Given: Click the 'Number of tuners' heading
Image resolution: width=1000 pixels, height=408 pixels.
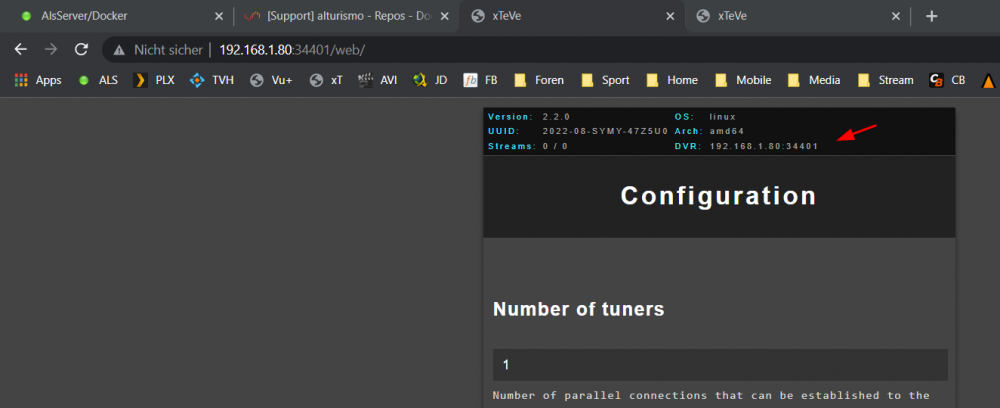Looking at the screenshot, I should tap(578, 309).
